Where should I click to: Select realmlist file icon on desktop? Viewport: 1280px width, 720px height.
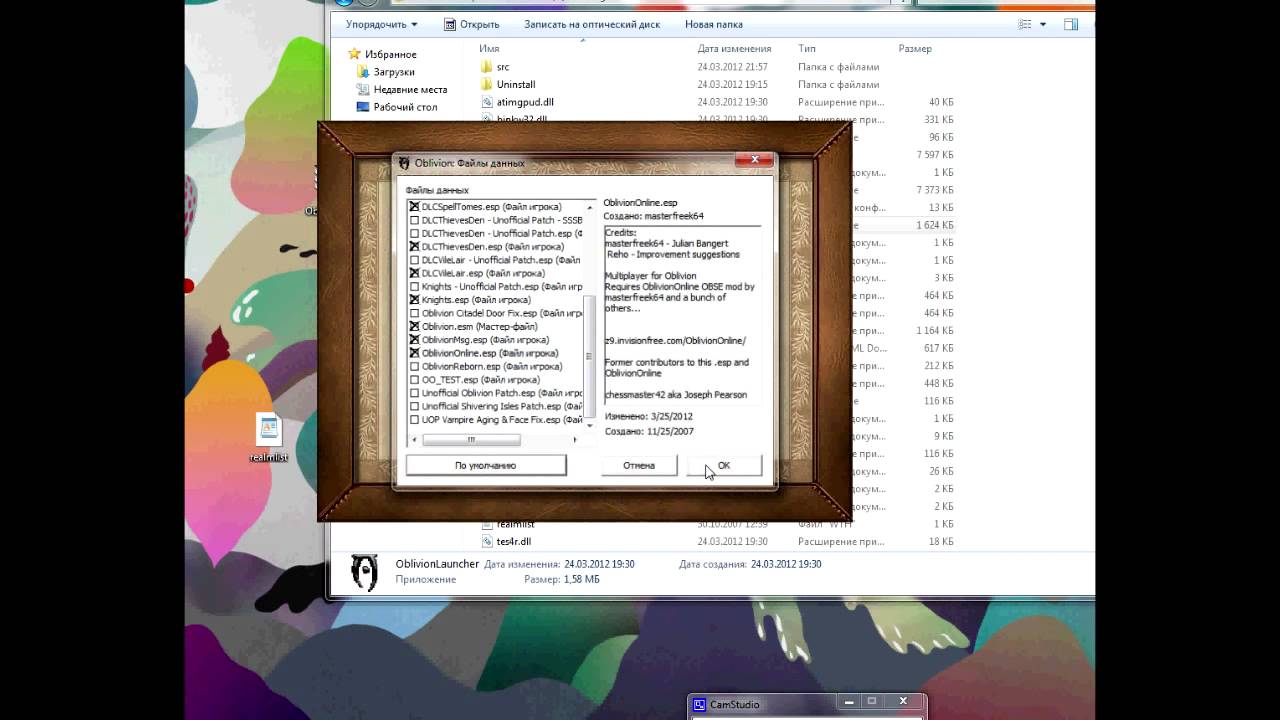click(268, 428)
